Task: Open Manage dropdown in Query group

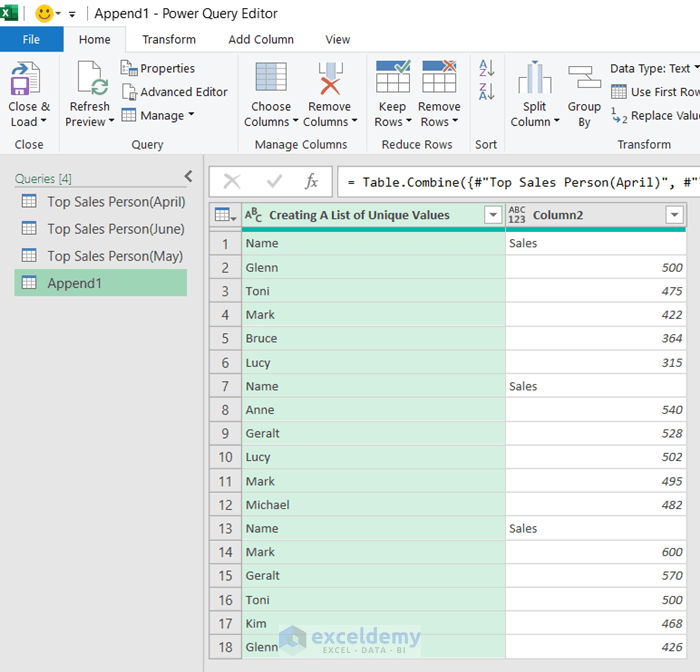Action: (158, 116)
